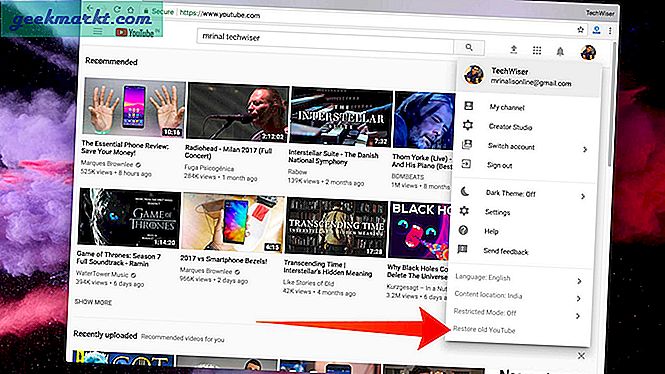Screen dimensions: 665x374
Task: Open Creator Studio menu entry
Action: click(x=510, y=127)
